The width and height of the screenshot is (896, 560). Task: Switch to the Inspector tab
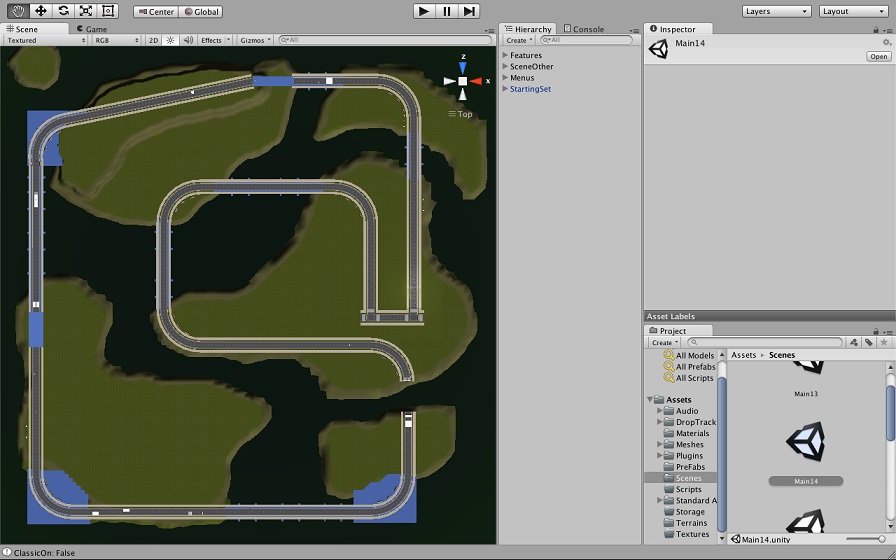click(678, 29)
